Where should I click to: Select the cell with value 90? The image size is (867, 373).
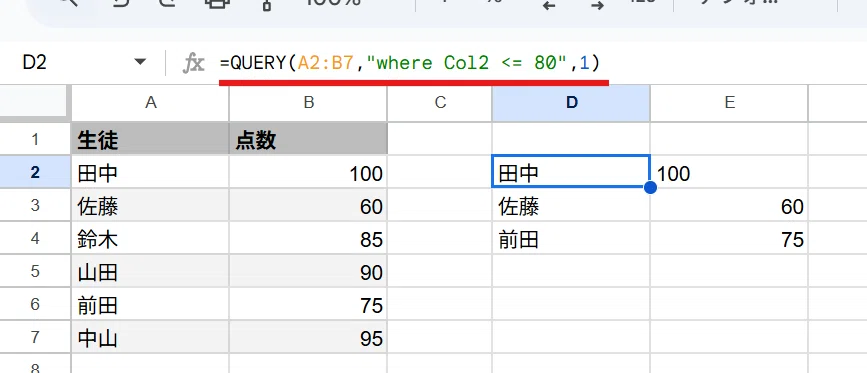coord(308,271)
